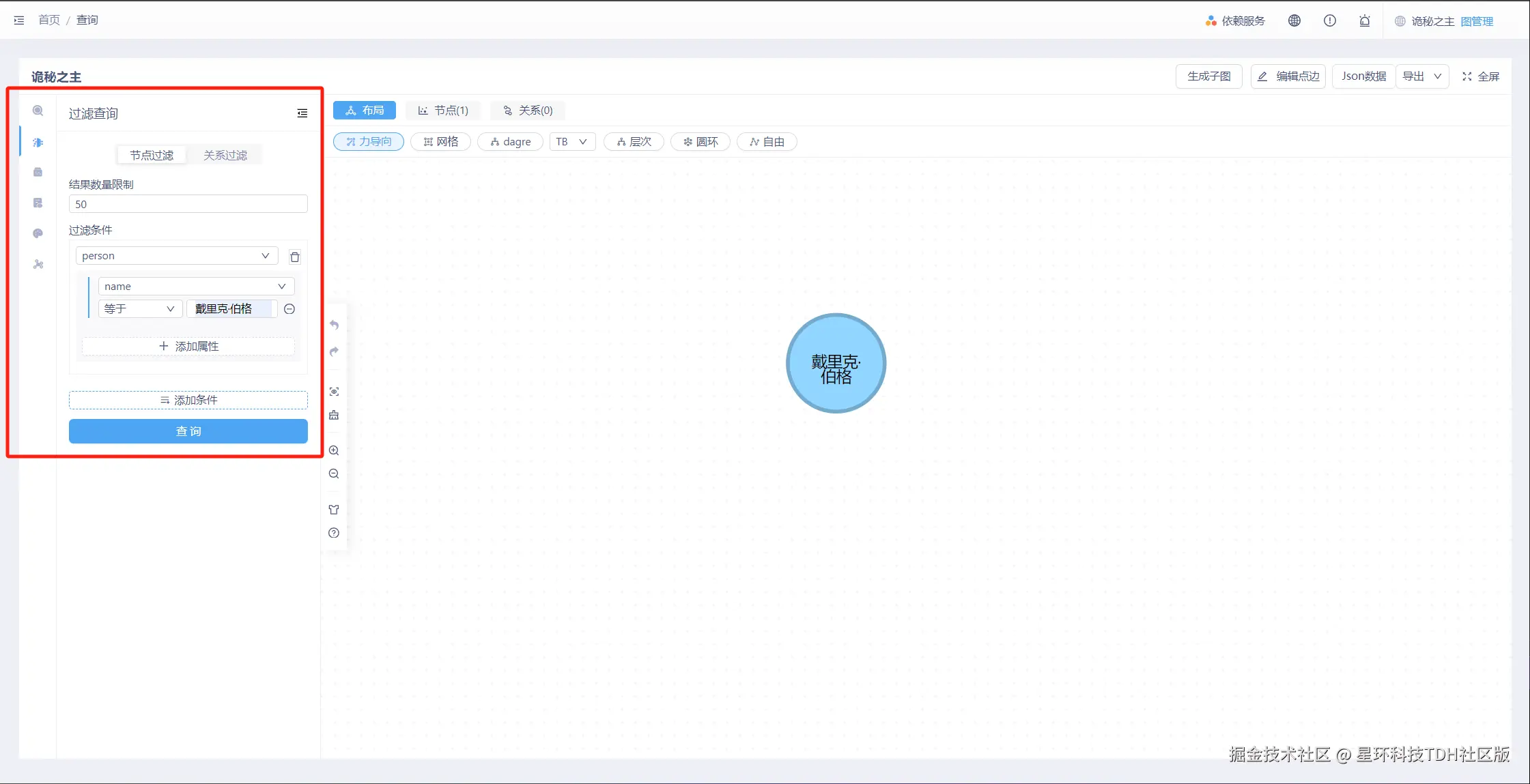The width and height of the screenshot is (1530, 784).
Task: Delete the person filter condition
Action: pyautogui.click(x=295, y=257)
